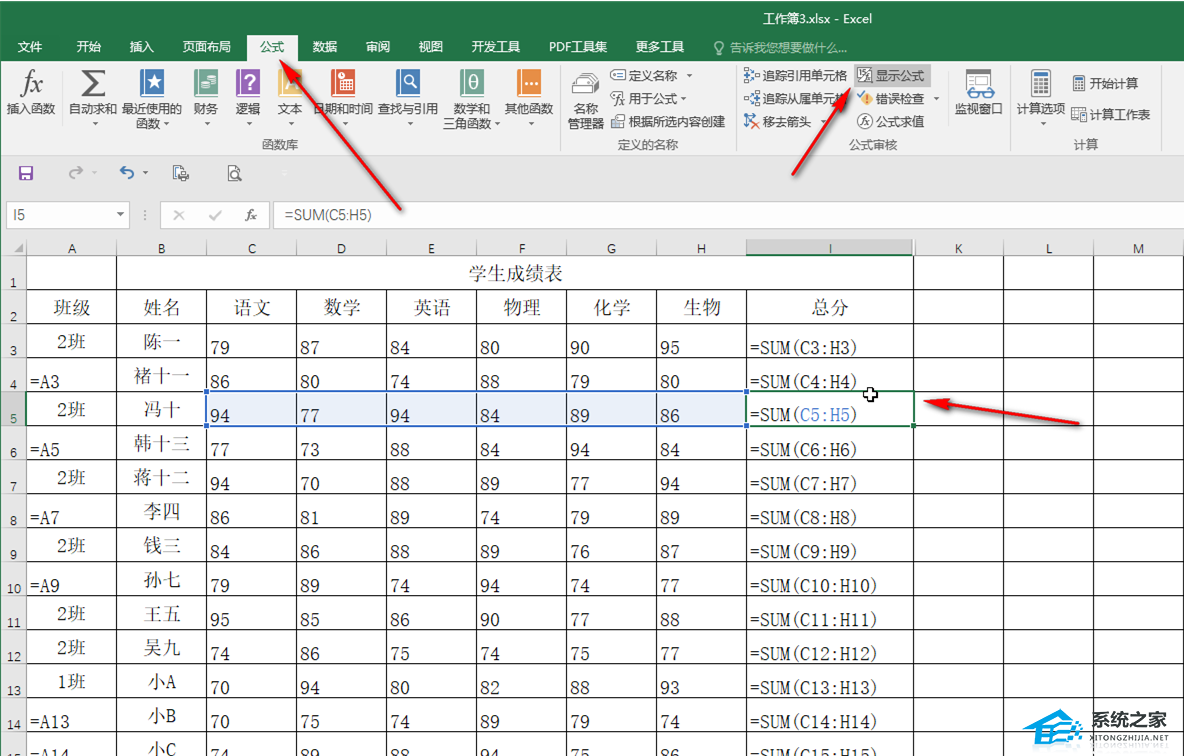Expand the Define Name dropdown arrow
Screen dimensions: 1184x756
point(689,76)
